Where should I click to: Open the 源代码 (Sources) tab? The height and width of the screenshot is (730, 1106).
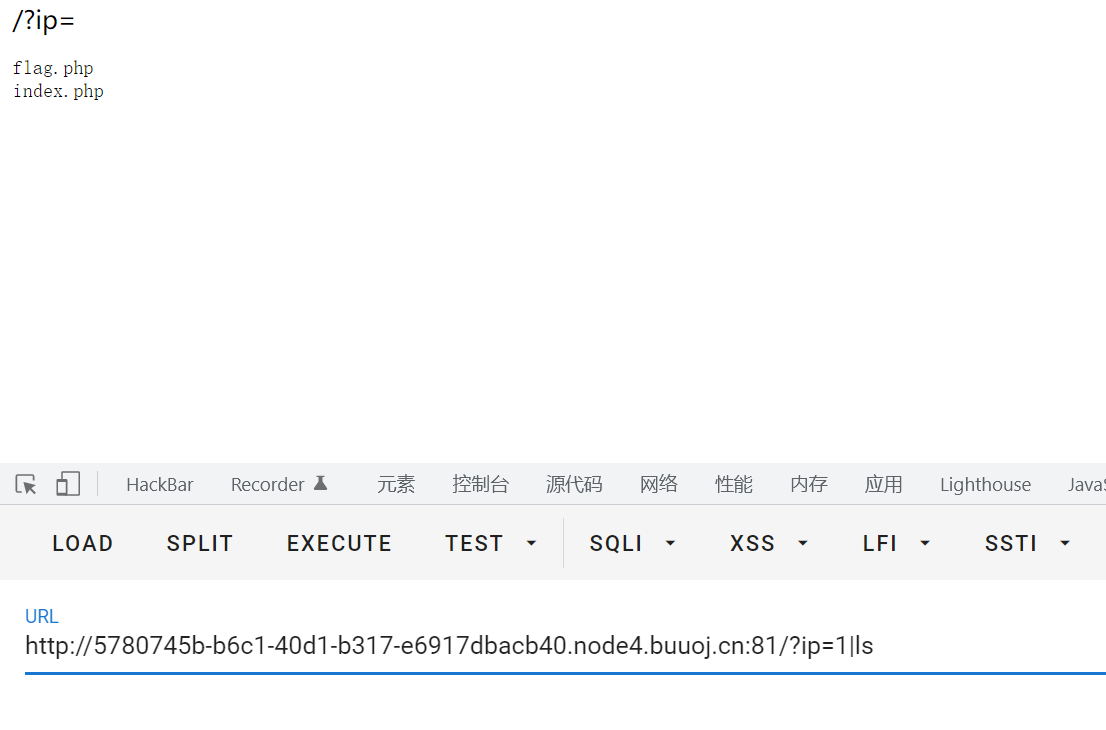[574, 485]
